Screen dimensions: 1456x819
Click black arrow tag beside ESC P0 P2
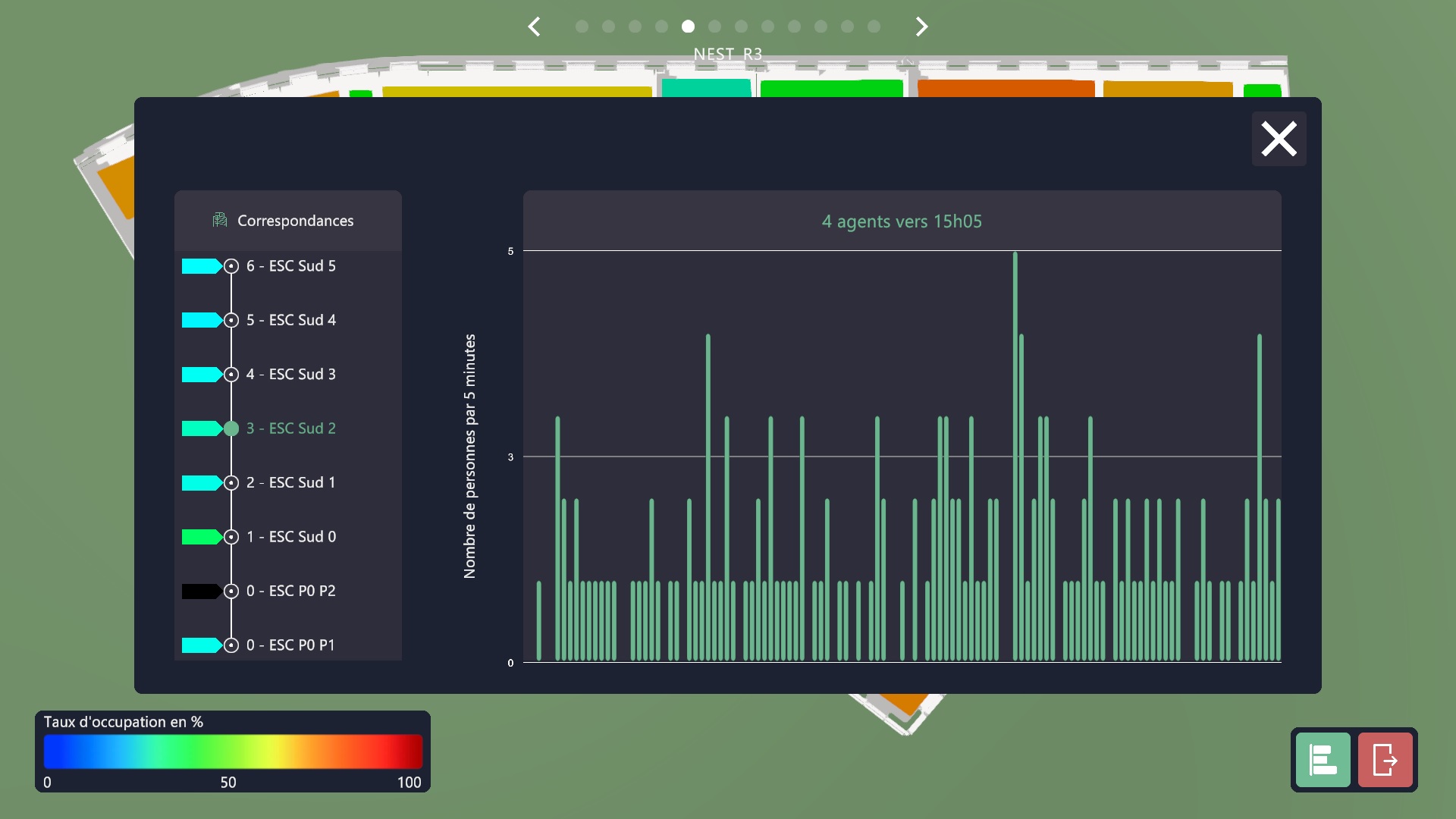point(200,591)
